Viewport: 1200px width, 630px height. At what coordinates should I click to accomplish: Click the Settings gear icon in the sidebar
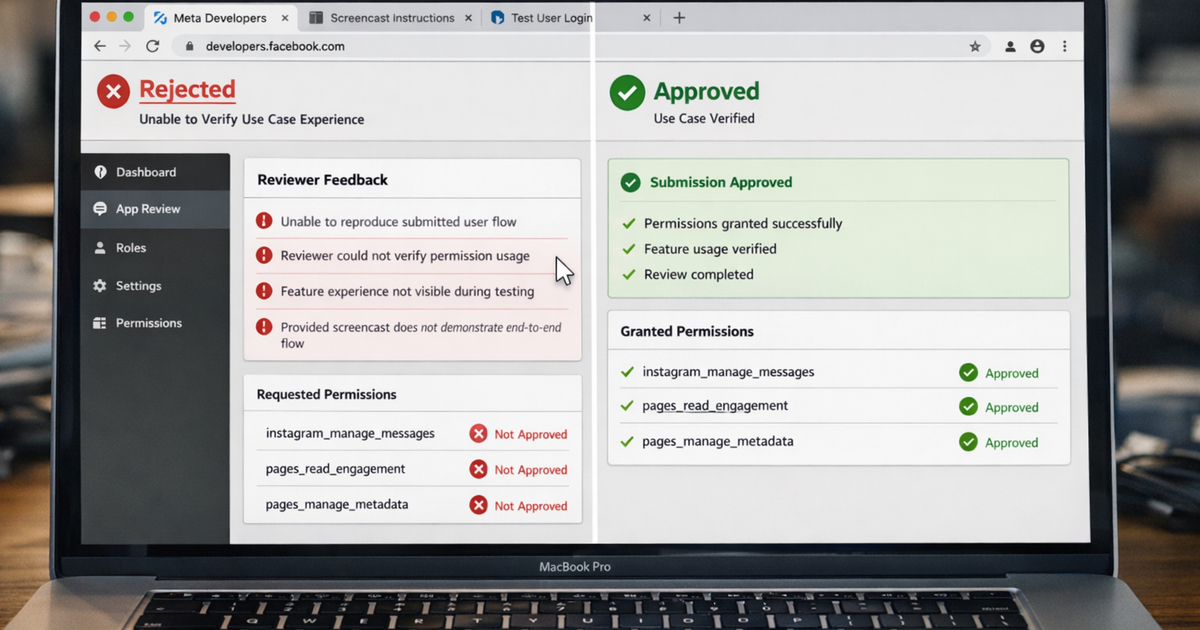coord(100,286)
